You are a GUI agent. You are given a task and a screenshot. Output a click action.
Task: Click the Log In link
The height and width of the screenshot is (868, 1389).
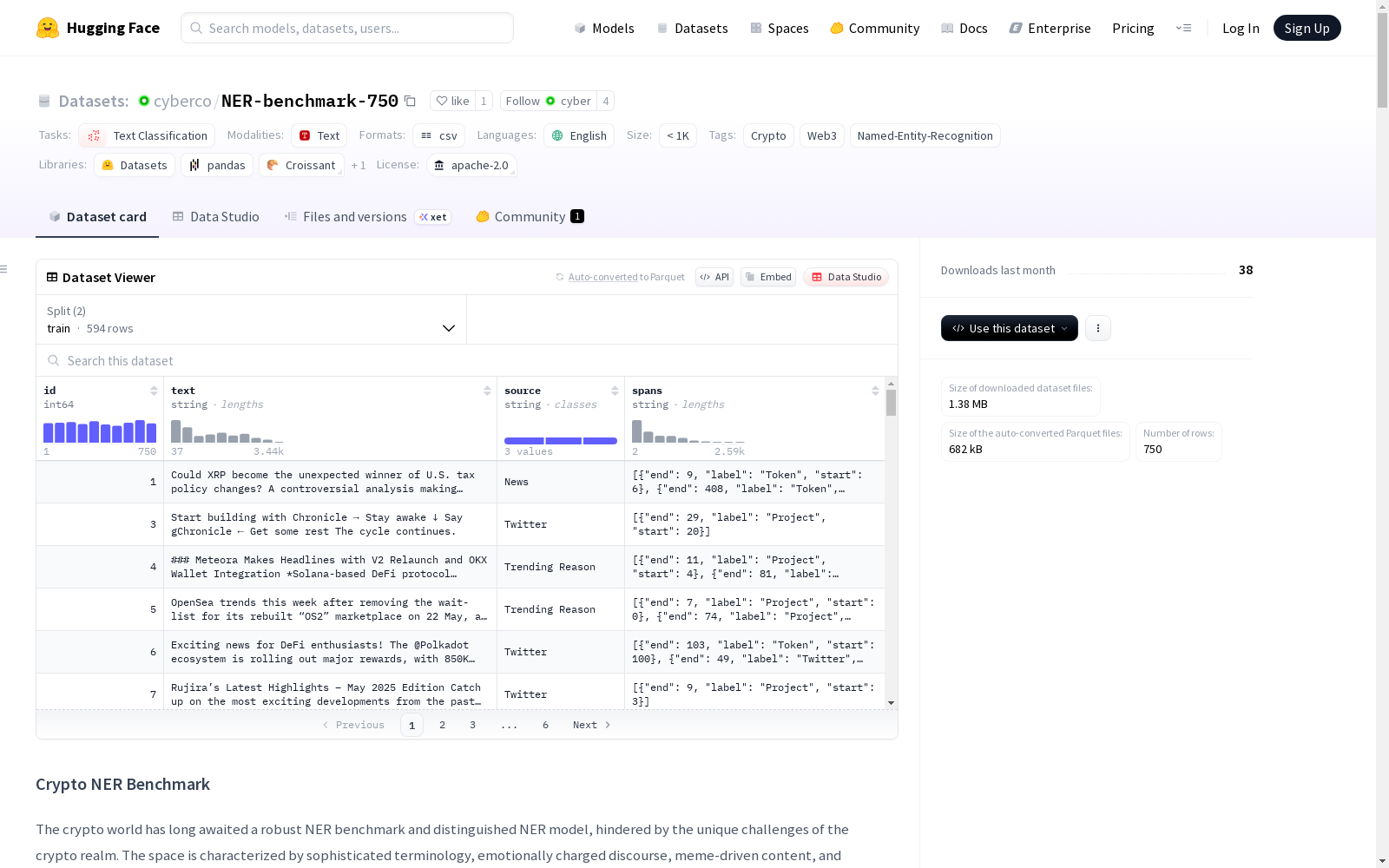click(x=1241, y=28)
